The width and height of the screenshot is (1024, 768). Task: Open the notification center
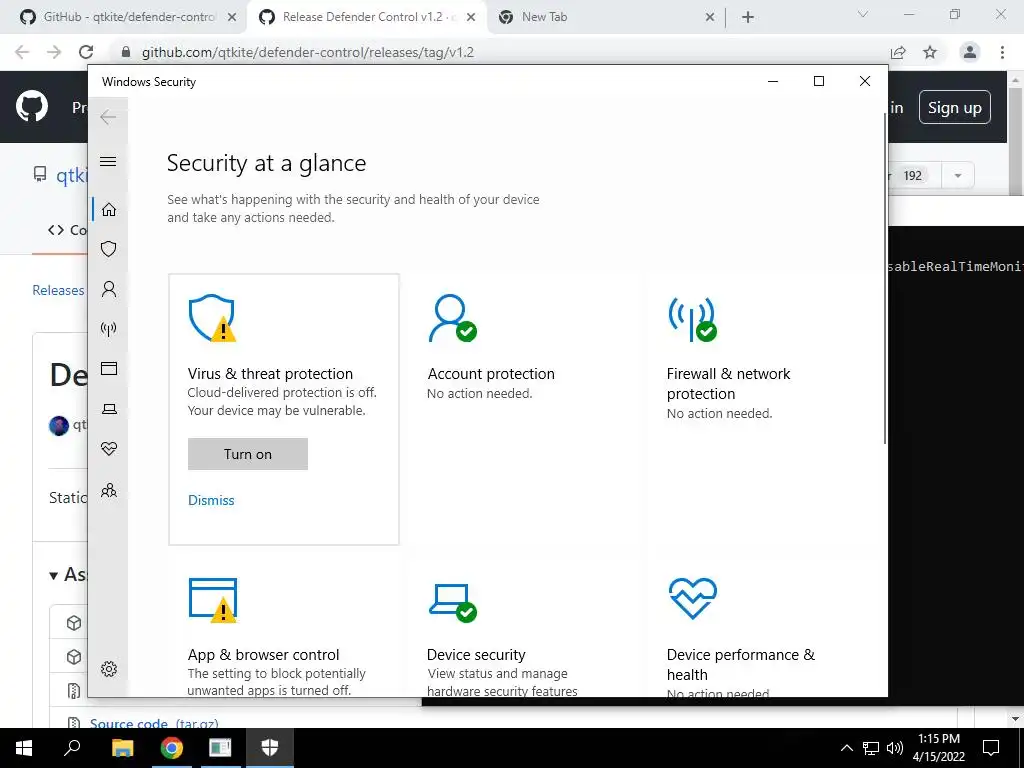pyautogui.click(x=991, y=748)
